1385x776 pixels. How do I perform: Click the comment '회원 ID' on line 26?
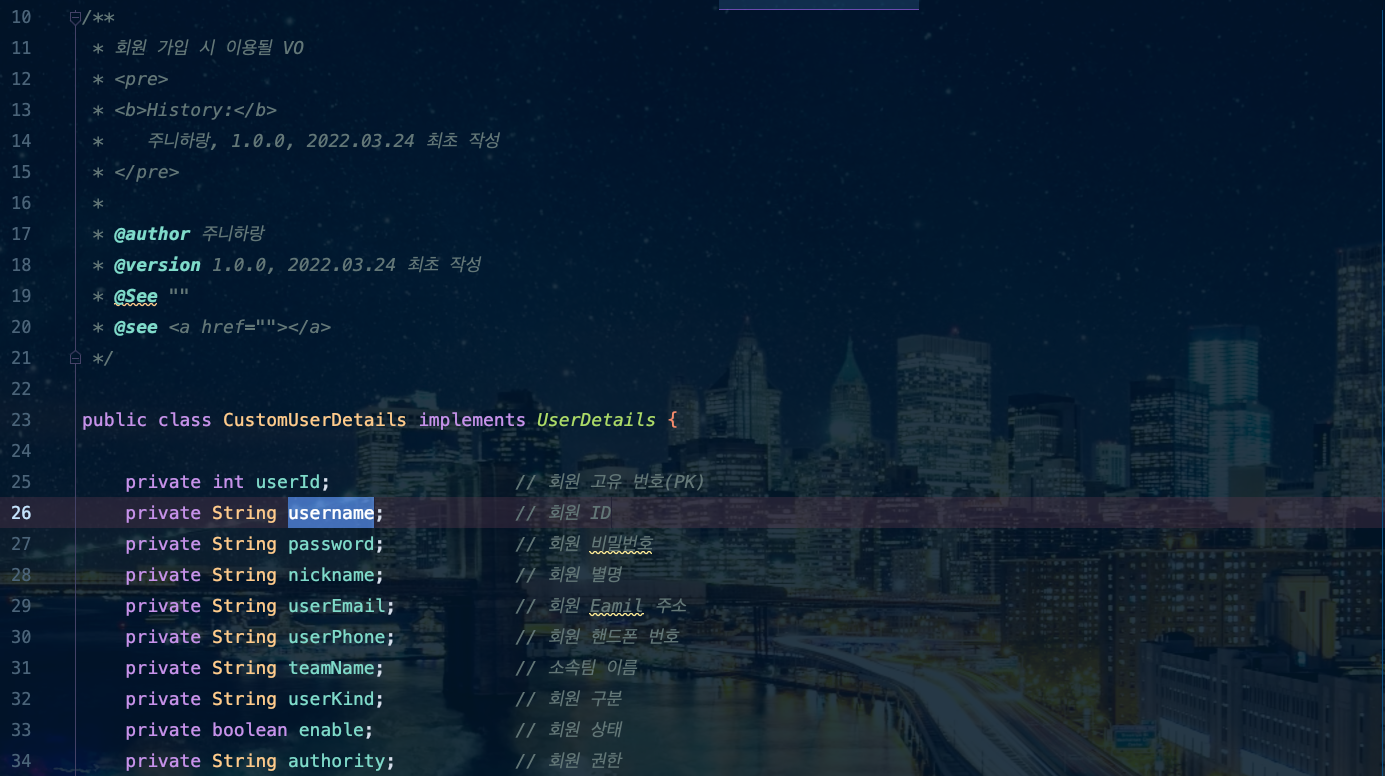click(580, 513)
